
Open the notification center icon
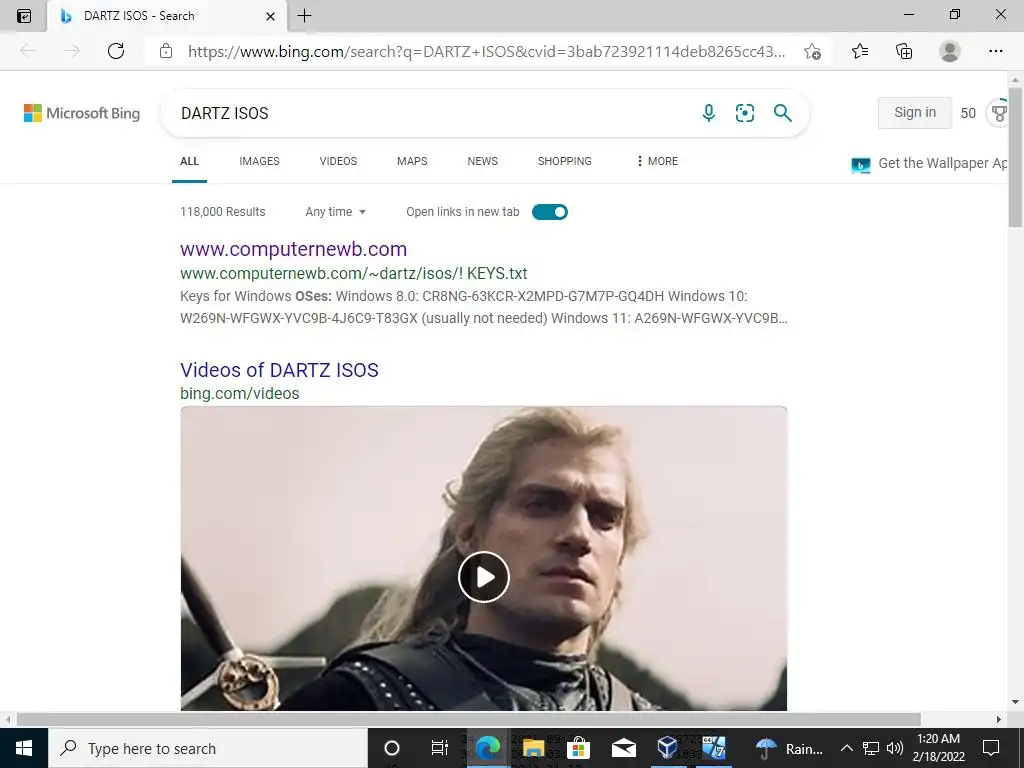(991, 748)
